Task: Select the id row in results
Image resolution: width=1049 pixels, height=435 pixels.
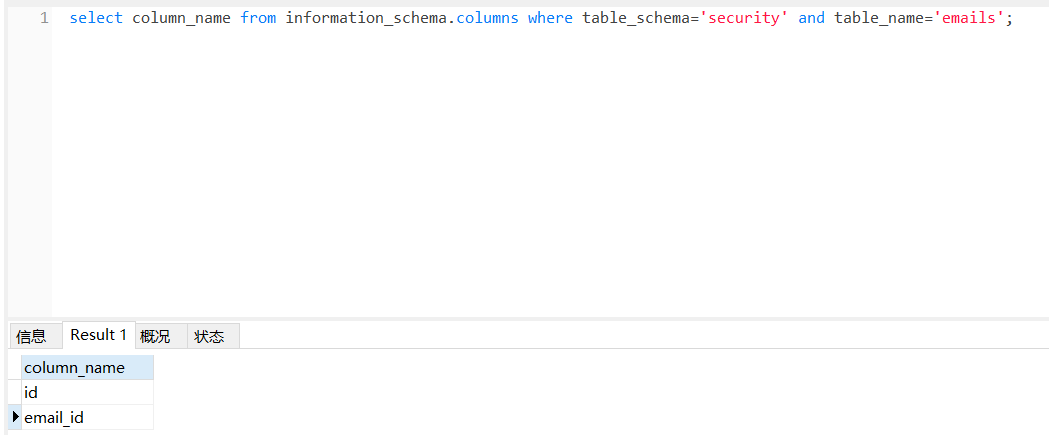Action: [31, 393]
